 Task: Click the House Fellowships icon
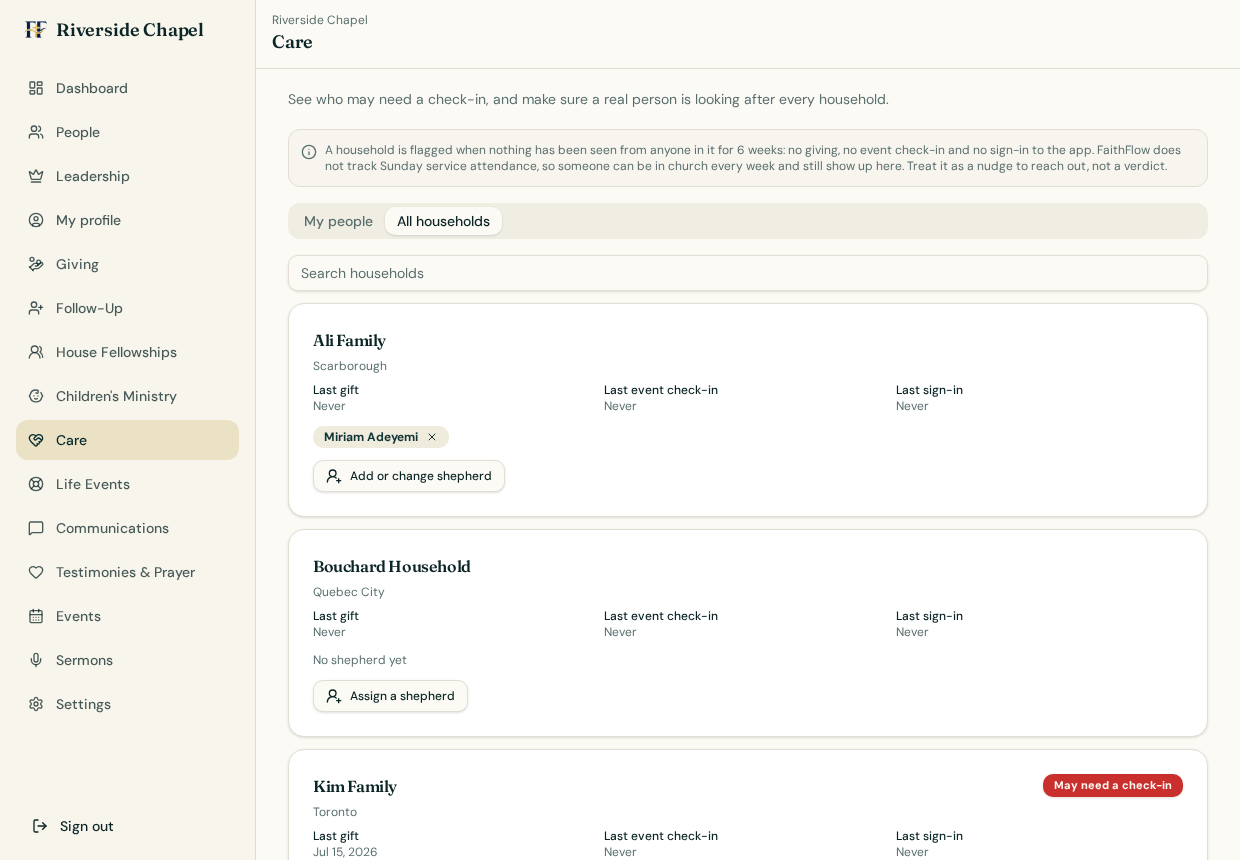coord(36,352)
